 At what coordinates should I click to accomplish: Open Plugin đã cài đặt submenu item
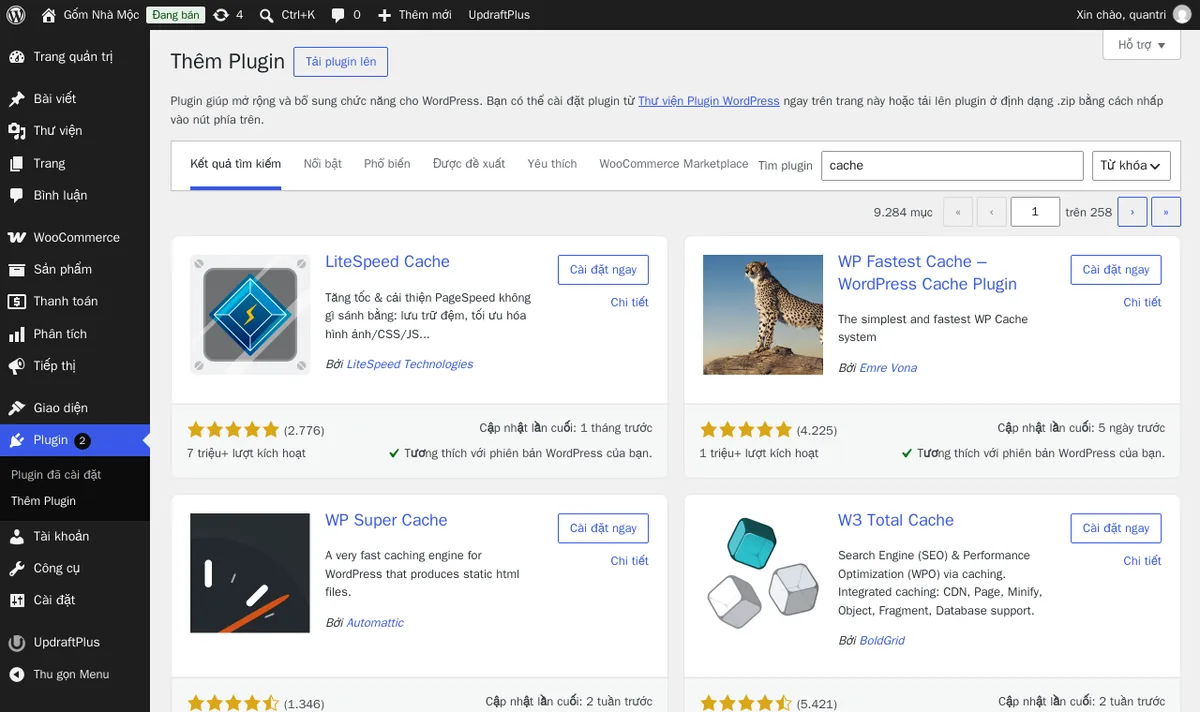[x=56, y=475]
